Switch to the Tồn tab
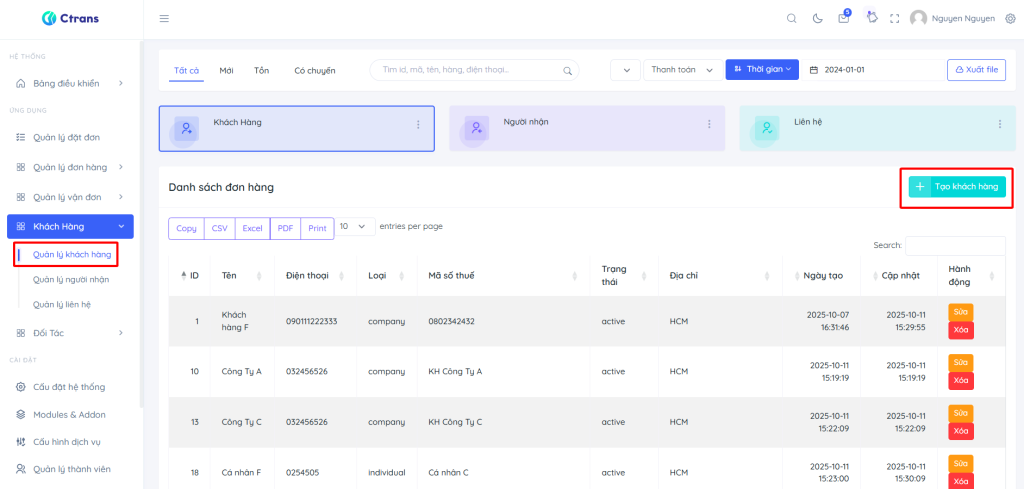 pyautogui.click(x=261, y=71)
